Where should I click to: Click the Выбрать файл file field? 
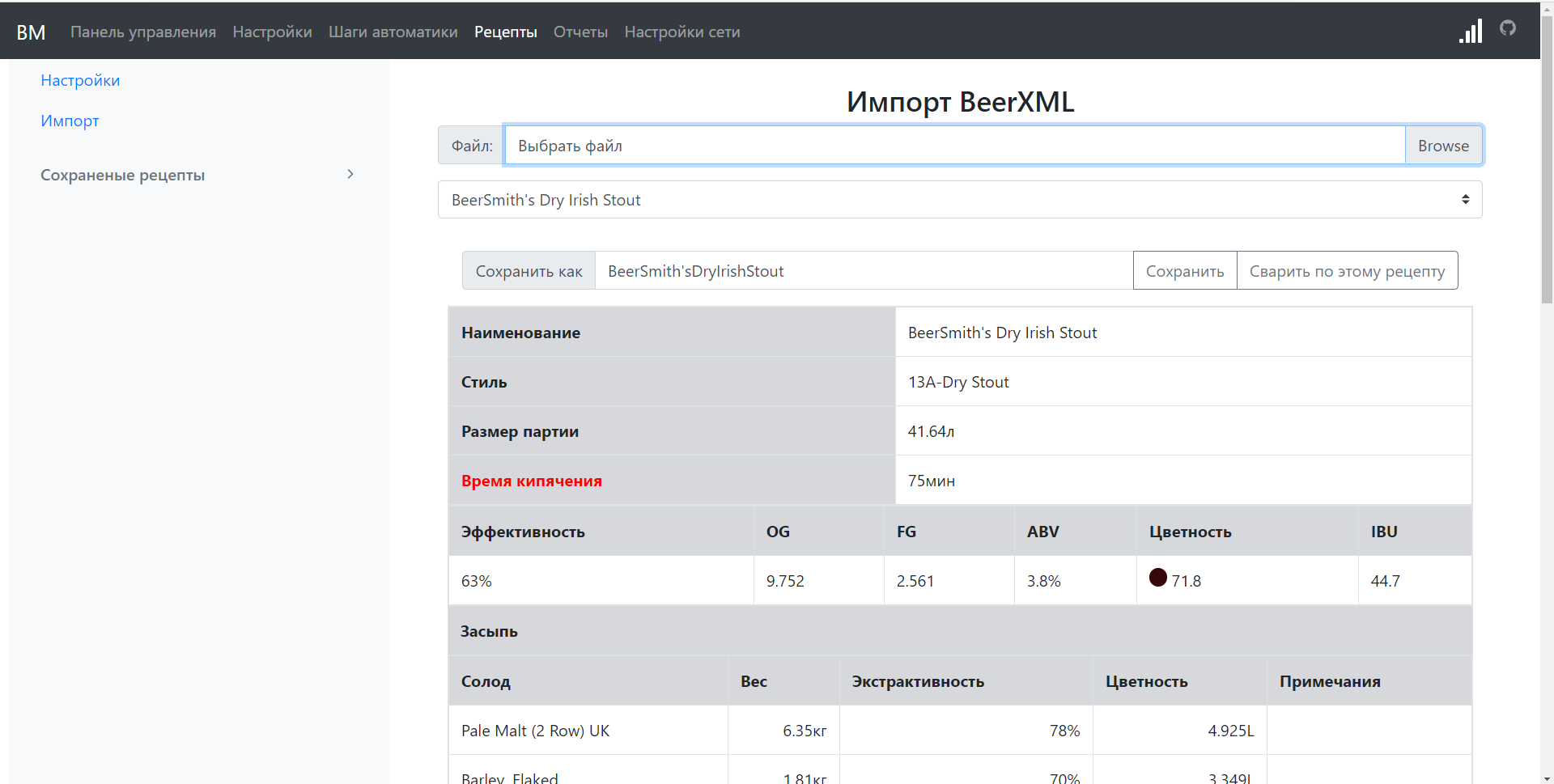point(955,146)
